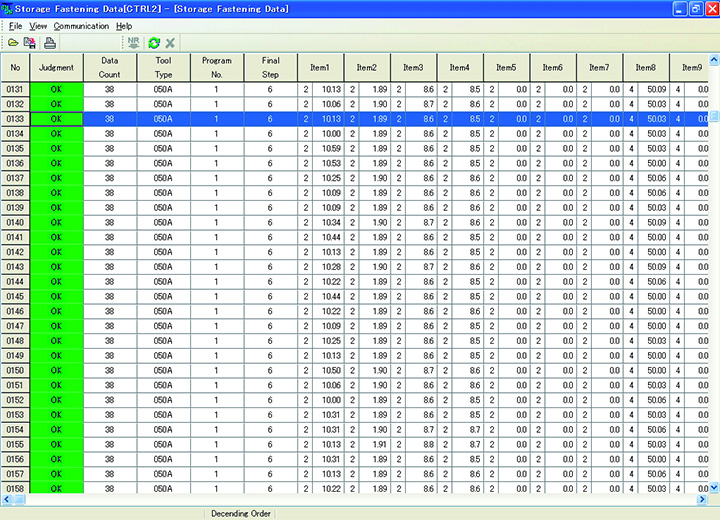Click the app icon in the title bar
This screenshot has width=720, height=520.
pos(8,9)
